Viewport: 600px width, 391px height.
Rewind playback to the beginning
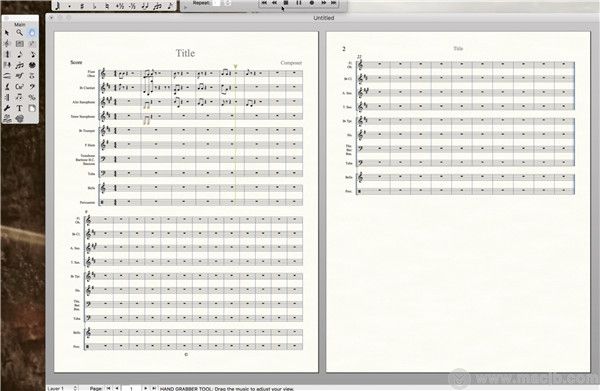pos(264,3)
